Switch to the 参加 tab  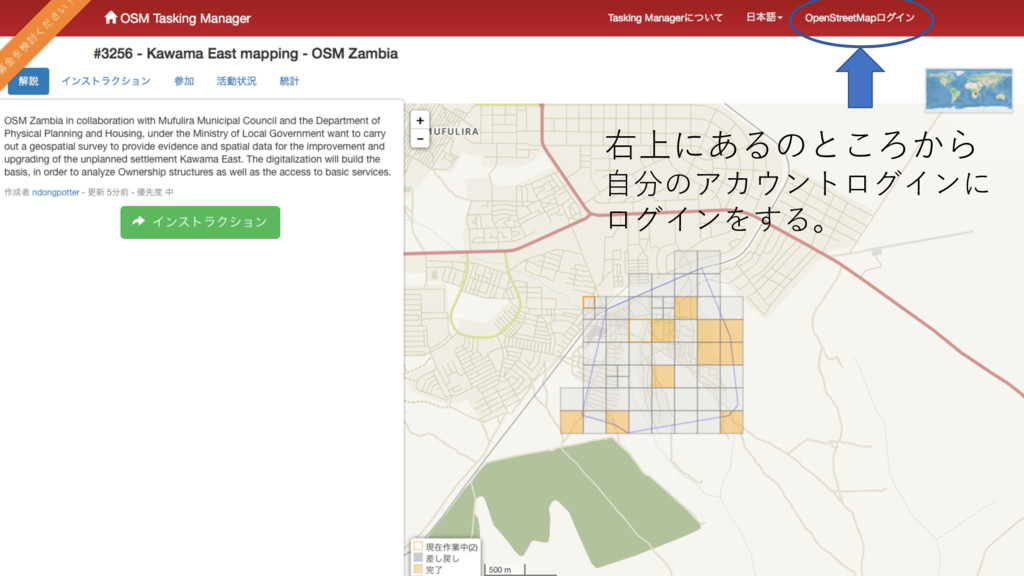tap(184, 81)
